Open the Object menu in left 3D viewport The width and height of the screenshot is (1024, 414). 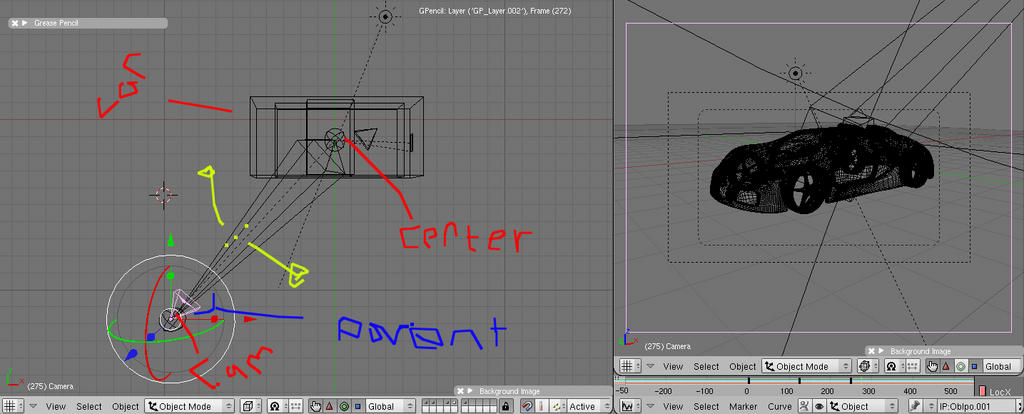click(125, 406)
